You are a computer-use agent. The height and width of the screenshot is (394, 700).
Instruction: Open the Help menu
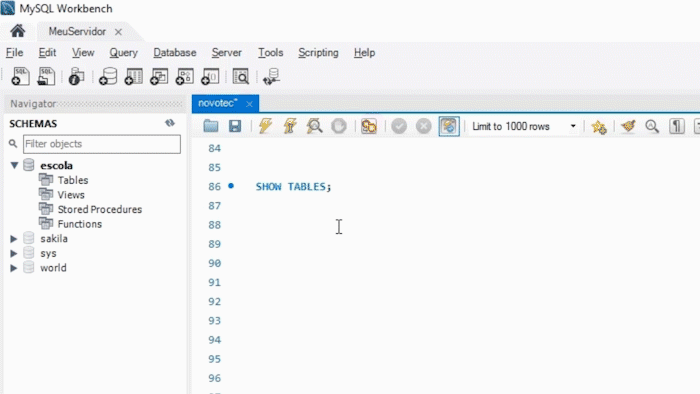[x=364, y=53]
